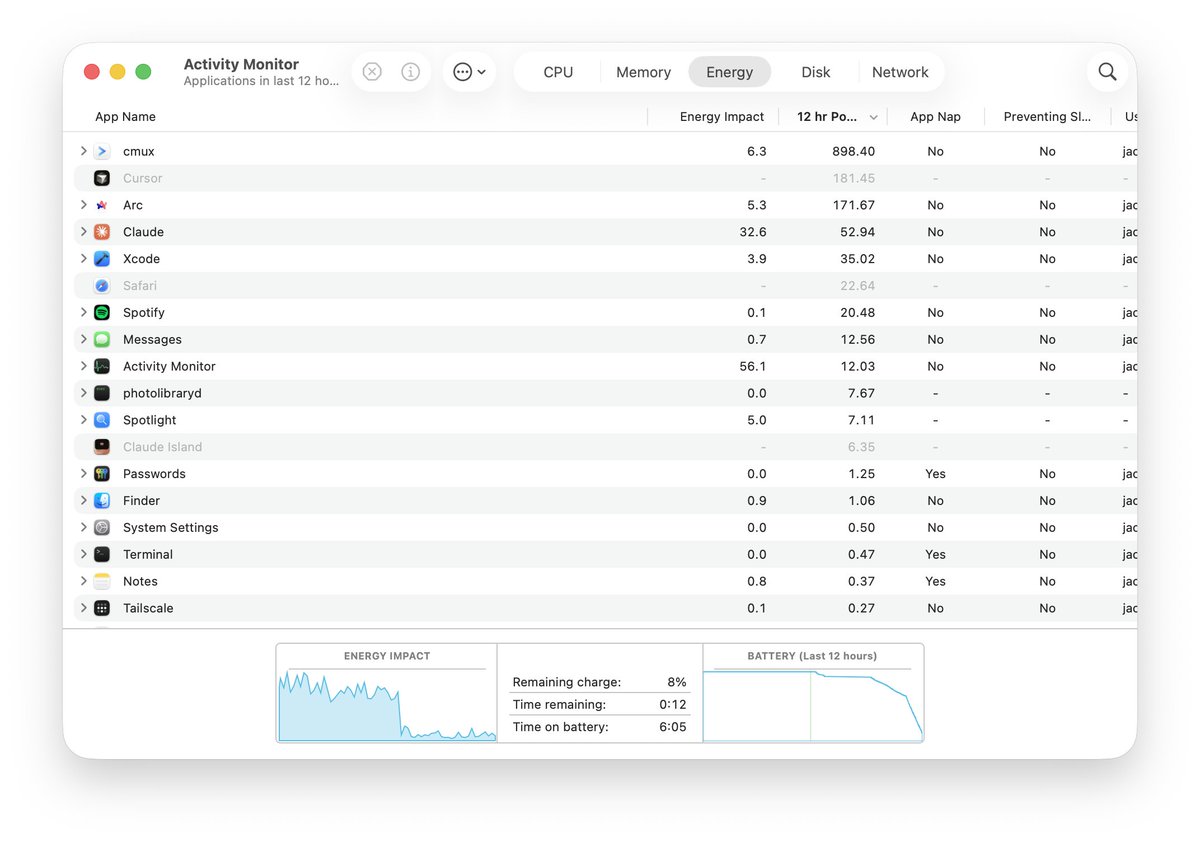1200x842 pixels.
Task: Expand the Claude process row
Action: coord(83,232)
